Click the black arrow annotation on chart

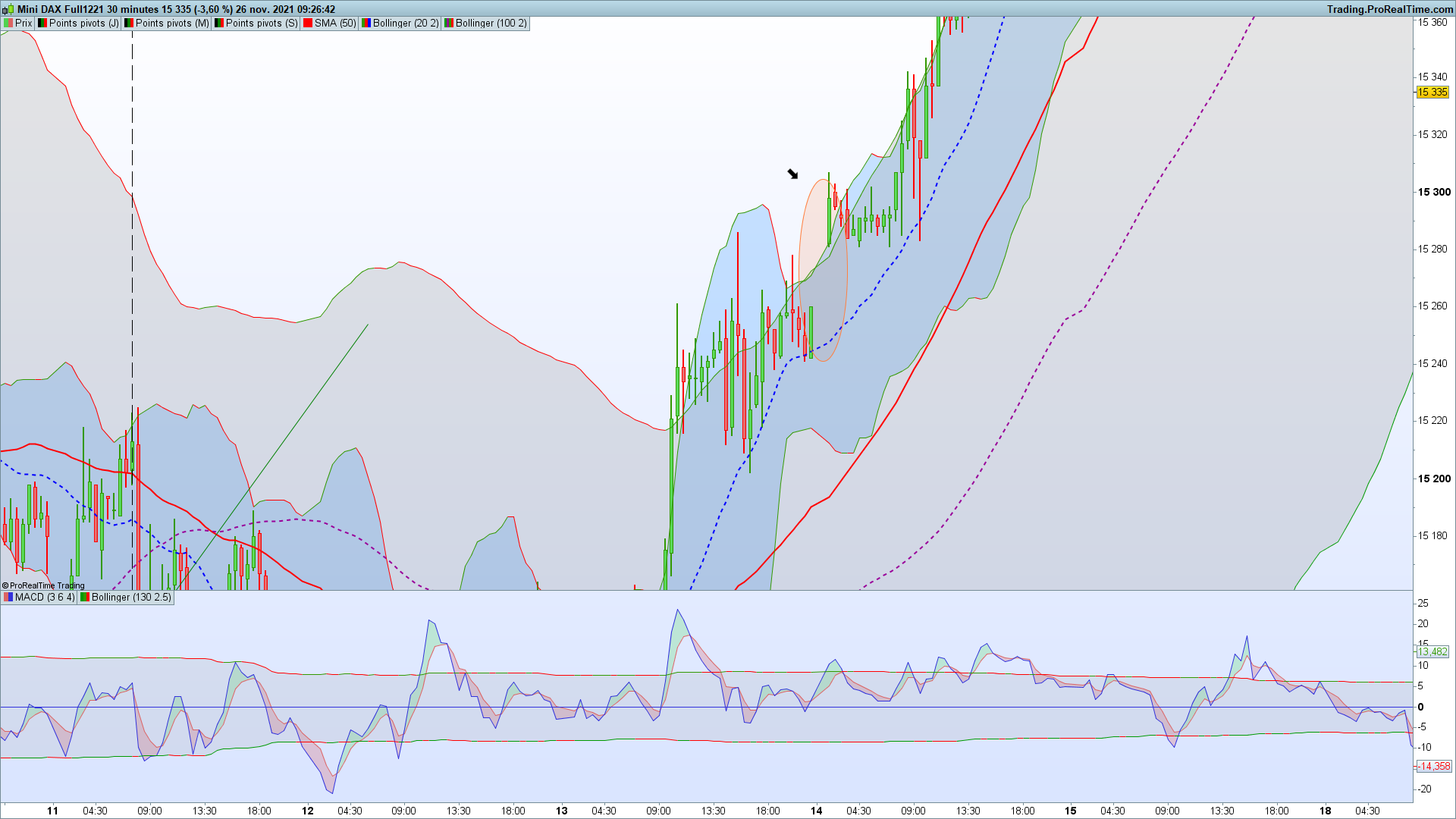coord(792,174)
